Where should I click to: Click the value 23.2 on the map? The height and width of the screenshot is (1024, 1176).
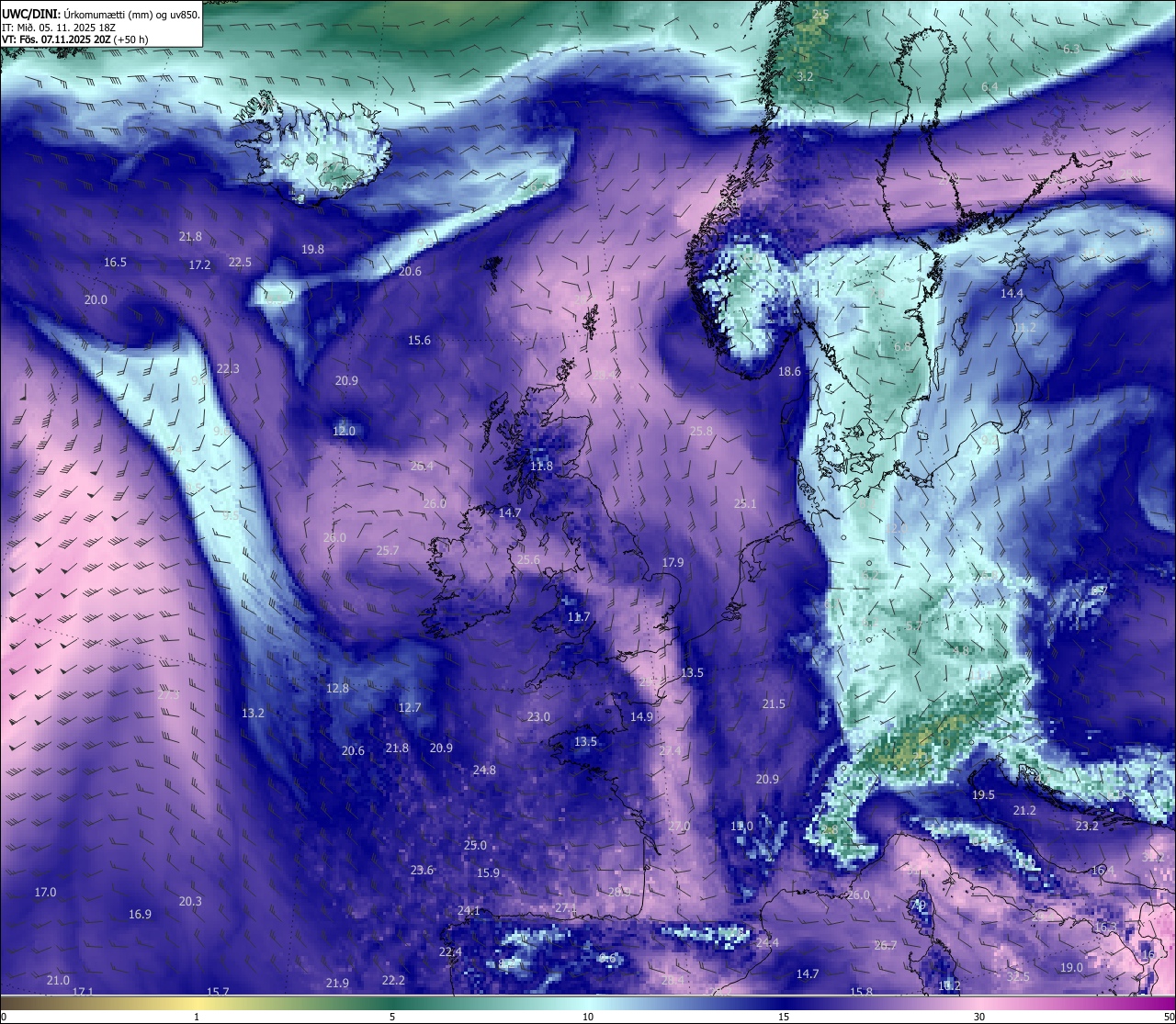coord(1087,827)
